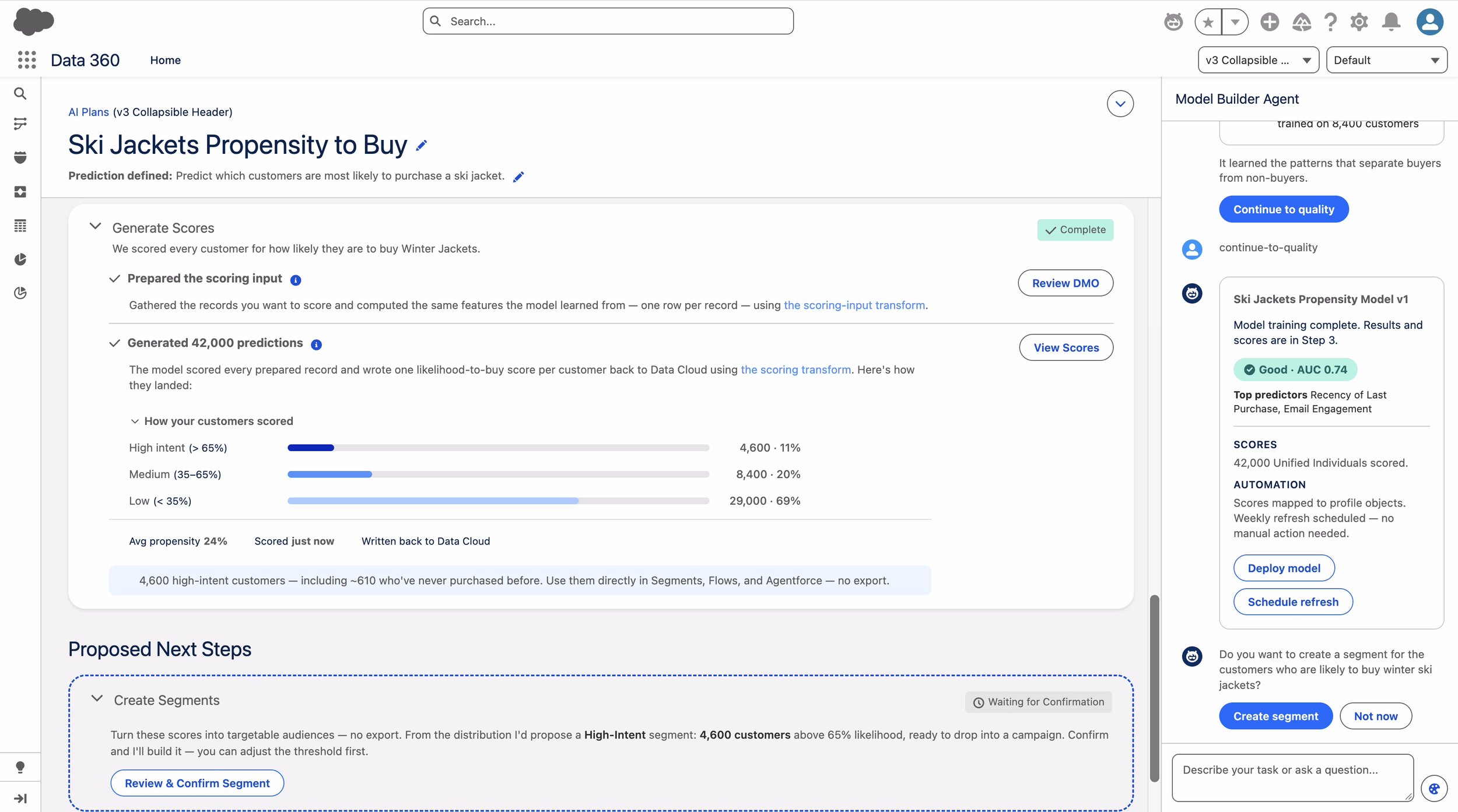Expand sidebar with the arrow icon
Screen dimensions: 1458x812
[x=20, y=798]
